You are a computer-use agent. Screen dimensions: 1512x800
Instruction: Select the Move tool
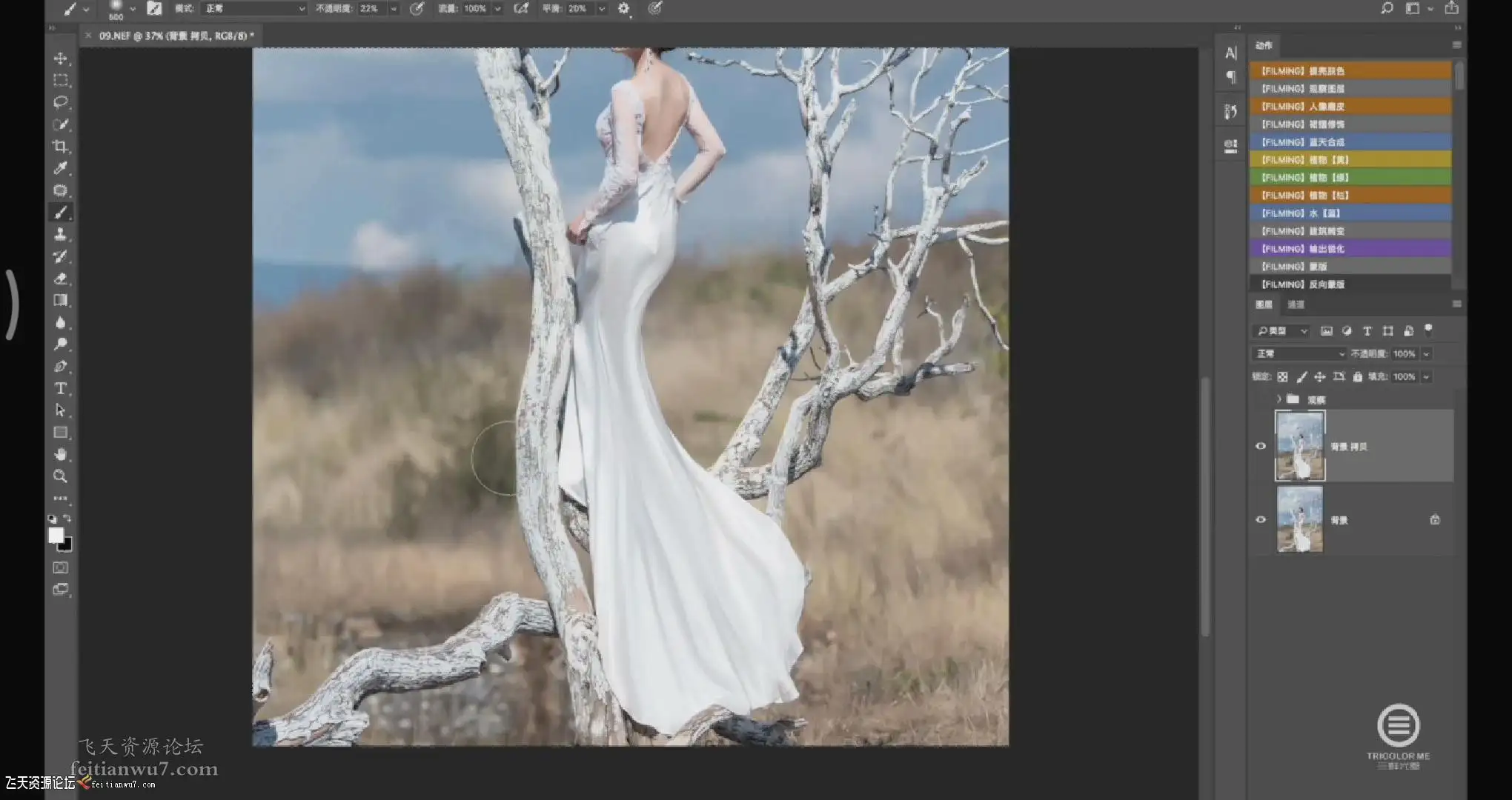pyautogui.click(x=61, y=59)
